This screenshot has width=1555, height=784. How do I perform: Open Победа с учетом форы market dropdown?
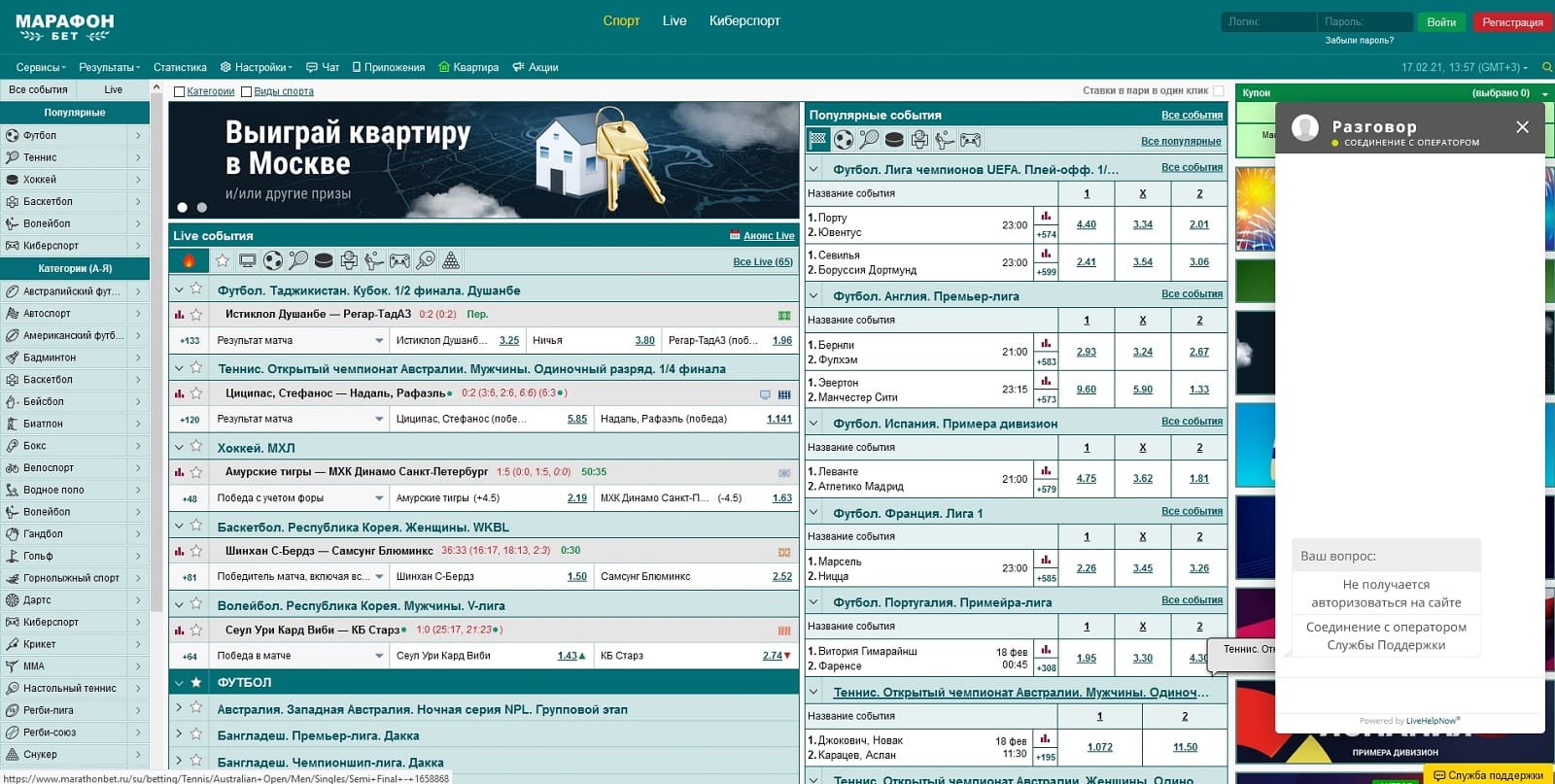click(299, 497)
